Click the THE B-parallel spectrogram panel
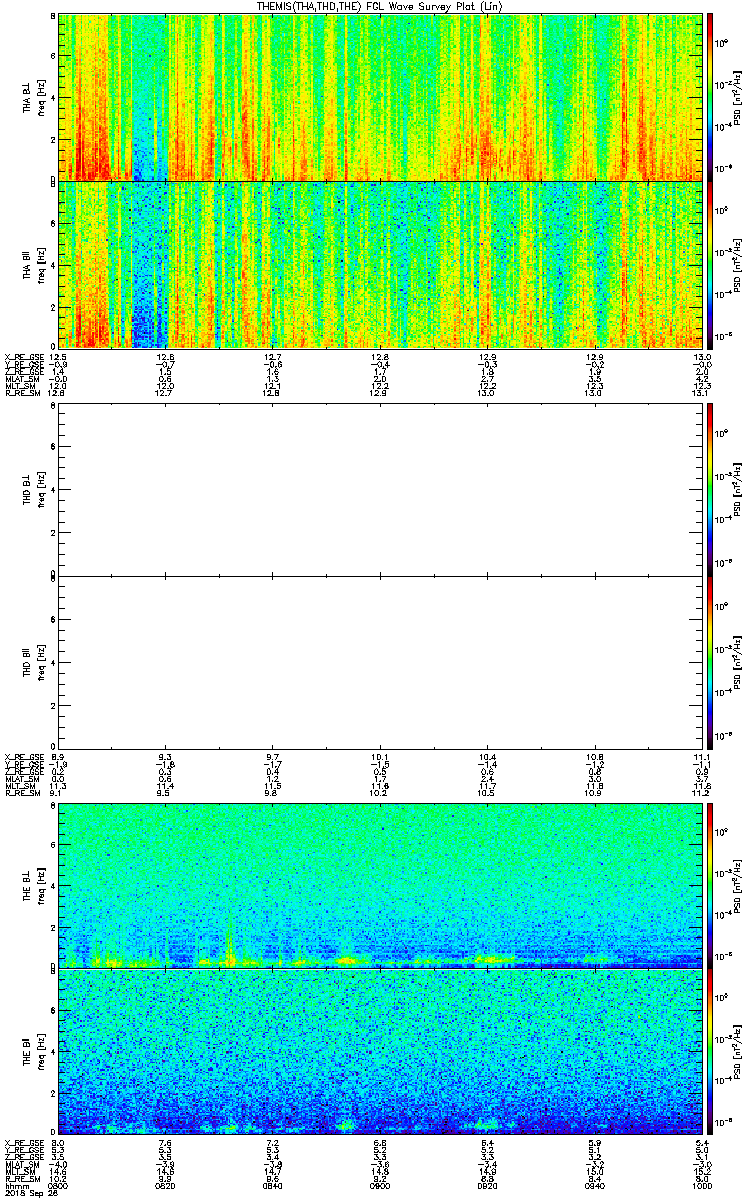750x1200 pixels. click(x=382, y=1052)
